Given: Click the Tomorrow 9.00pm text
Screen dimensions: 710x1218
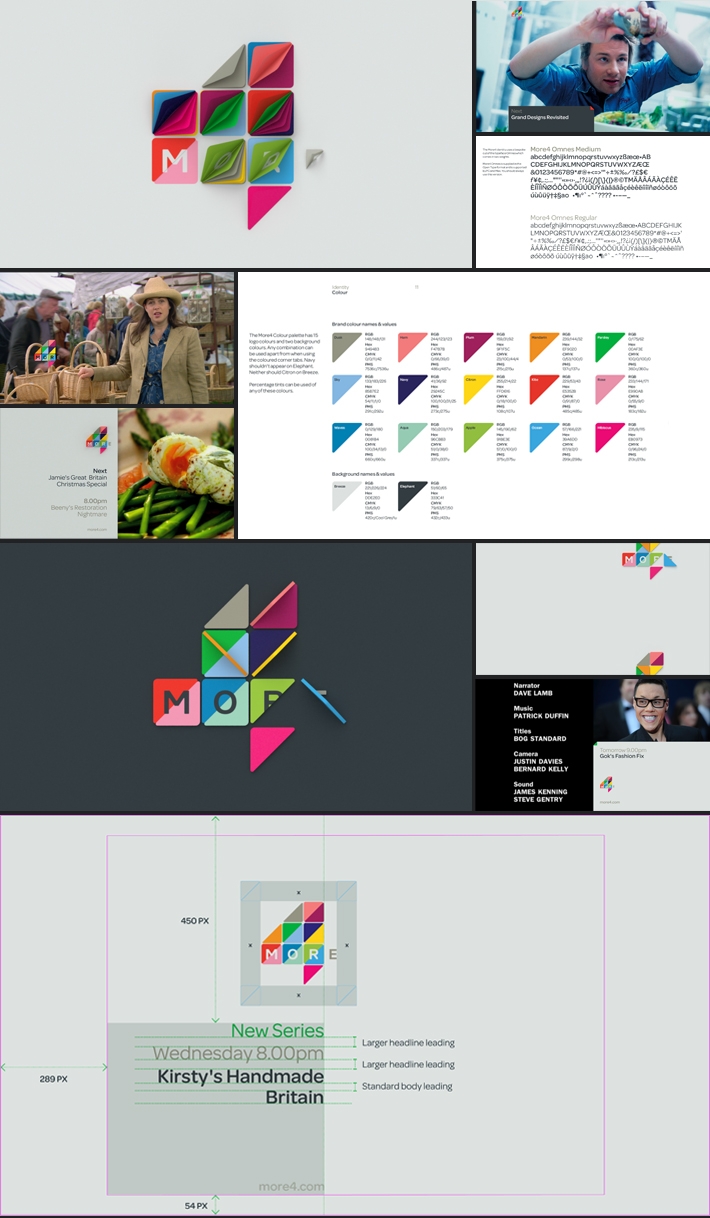Looking at the screenshot, I should 625,750.
